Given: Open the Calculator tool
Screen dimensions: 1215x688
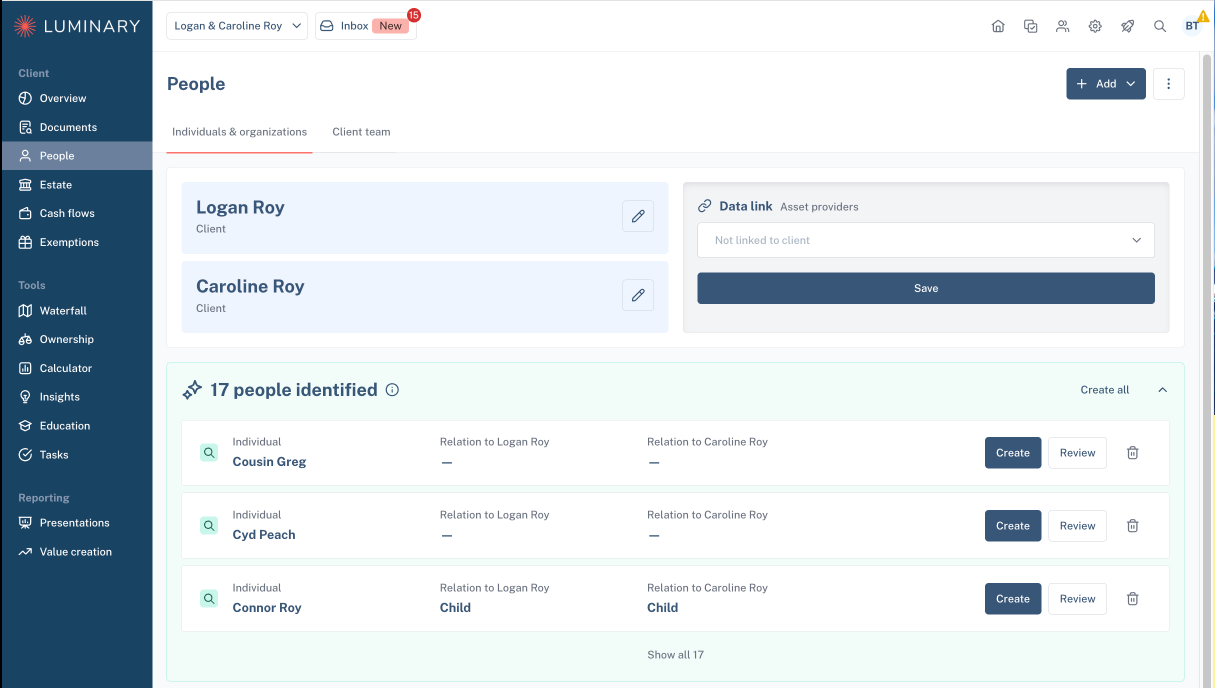Looking at the screenshot, I should (x=76, y=368).
